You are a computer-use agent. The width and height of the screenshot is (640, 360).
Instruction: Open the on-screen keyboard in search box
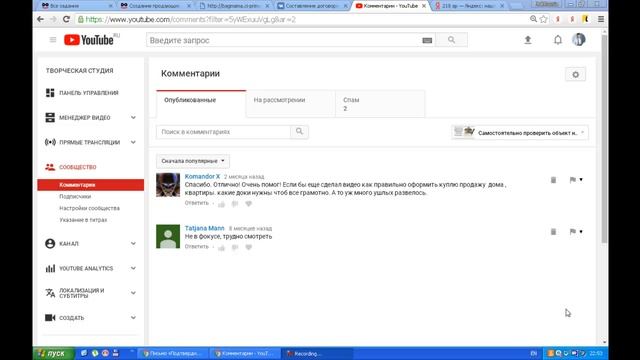pos(427,40)
